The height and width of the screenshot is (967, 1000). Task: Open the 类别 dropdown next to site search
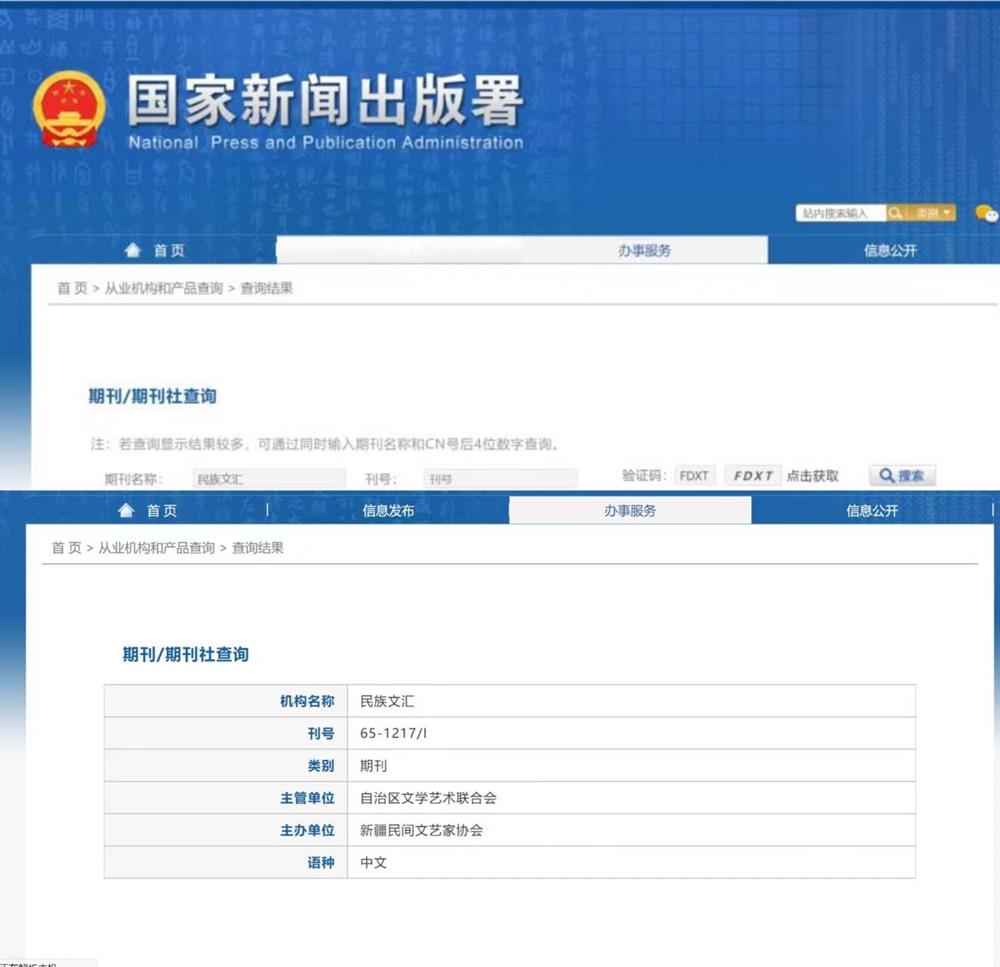(932, 213)
